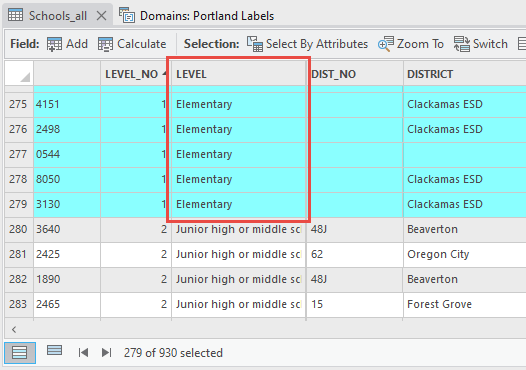This screenshot has height=370, width=526.
Task: Show all records view button
Action: pyautogui.click(x=20, y=353)
